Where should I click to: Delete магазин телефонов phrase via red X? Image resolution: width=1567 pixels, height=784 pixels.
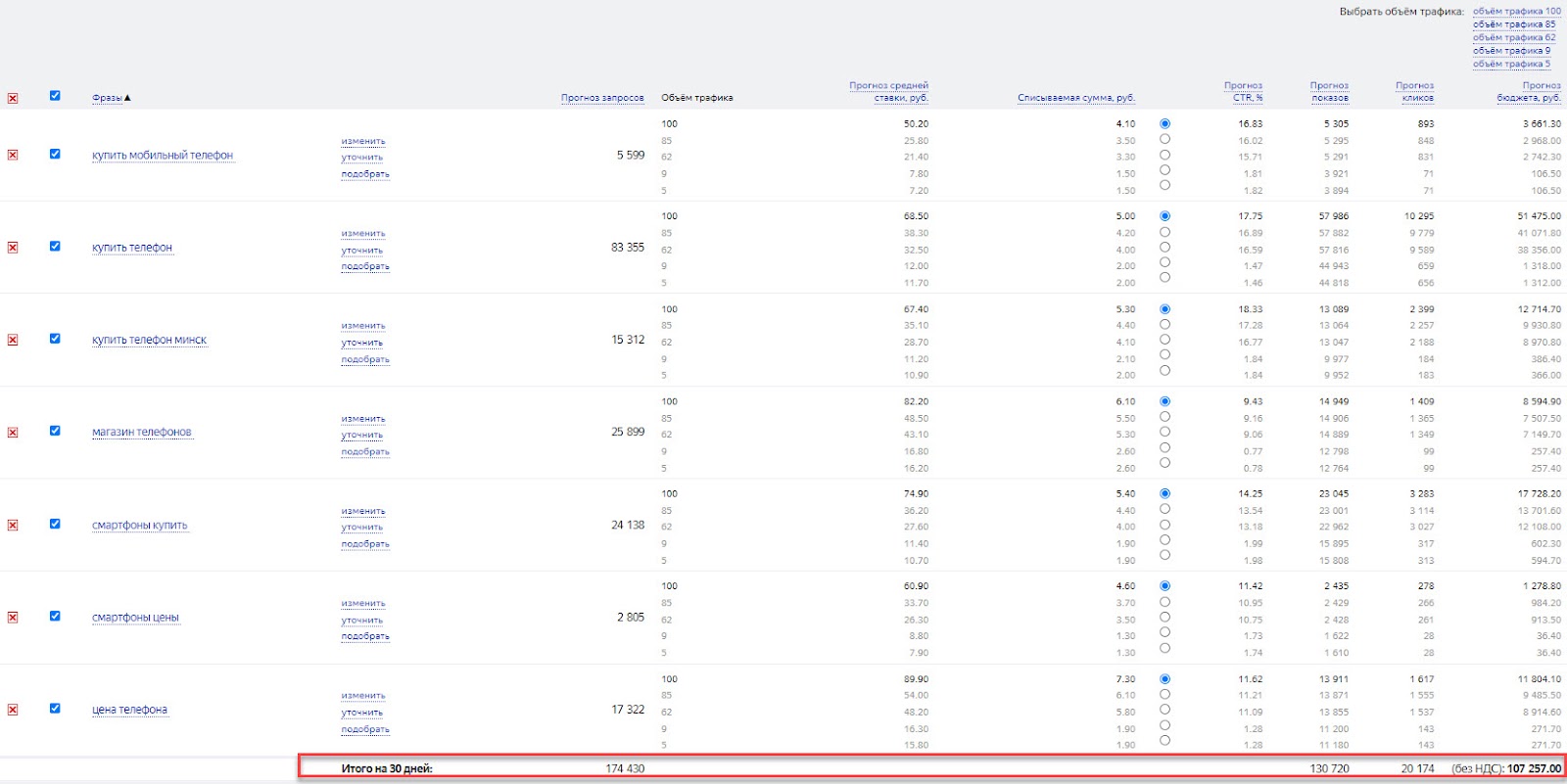(x=13, y=433)
